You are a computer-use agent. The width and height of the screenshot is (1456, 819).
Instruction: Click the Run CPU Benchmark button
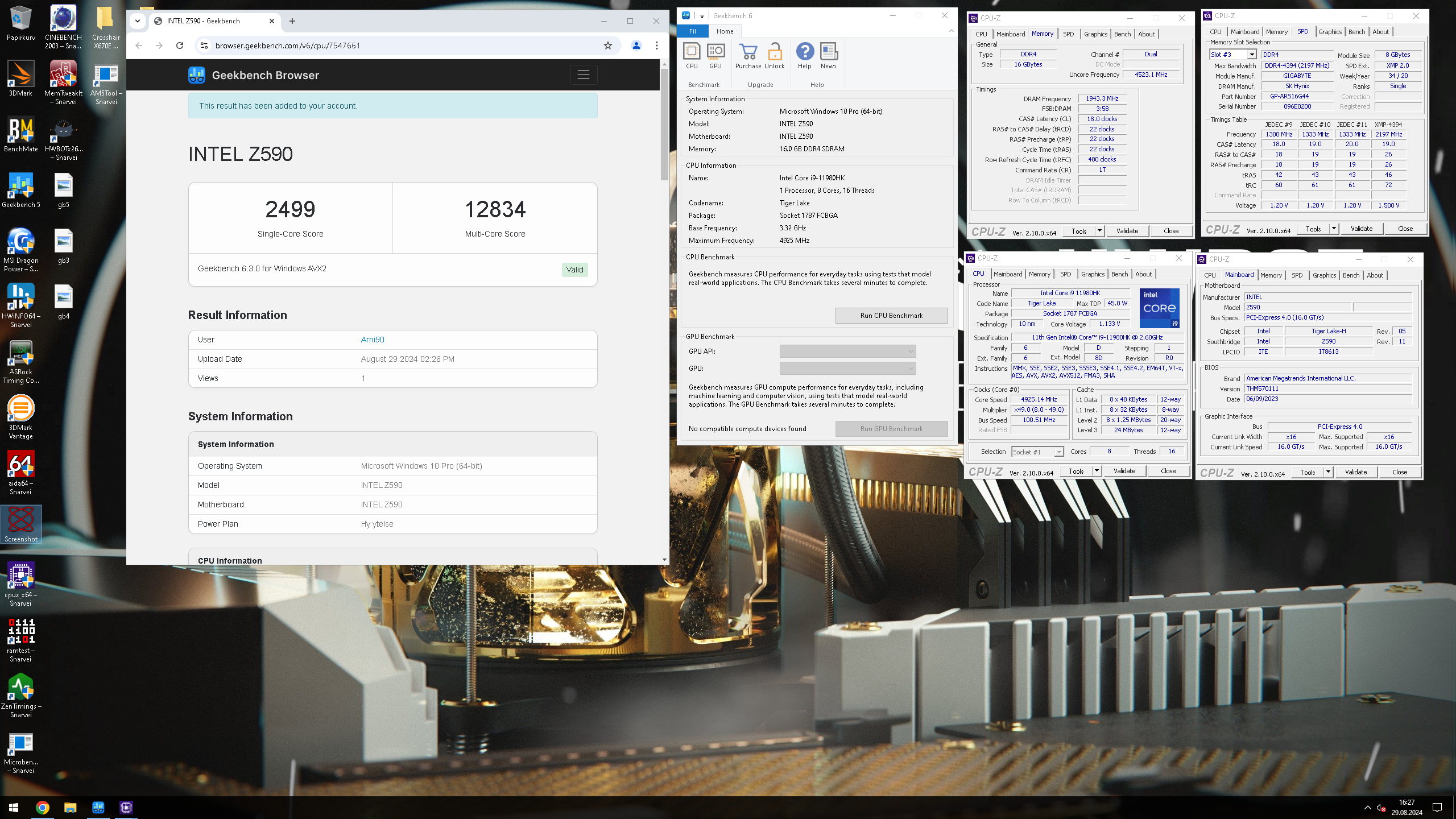tap(891, 316)
